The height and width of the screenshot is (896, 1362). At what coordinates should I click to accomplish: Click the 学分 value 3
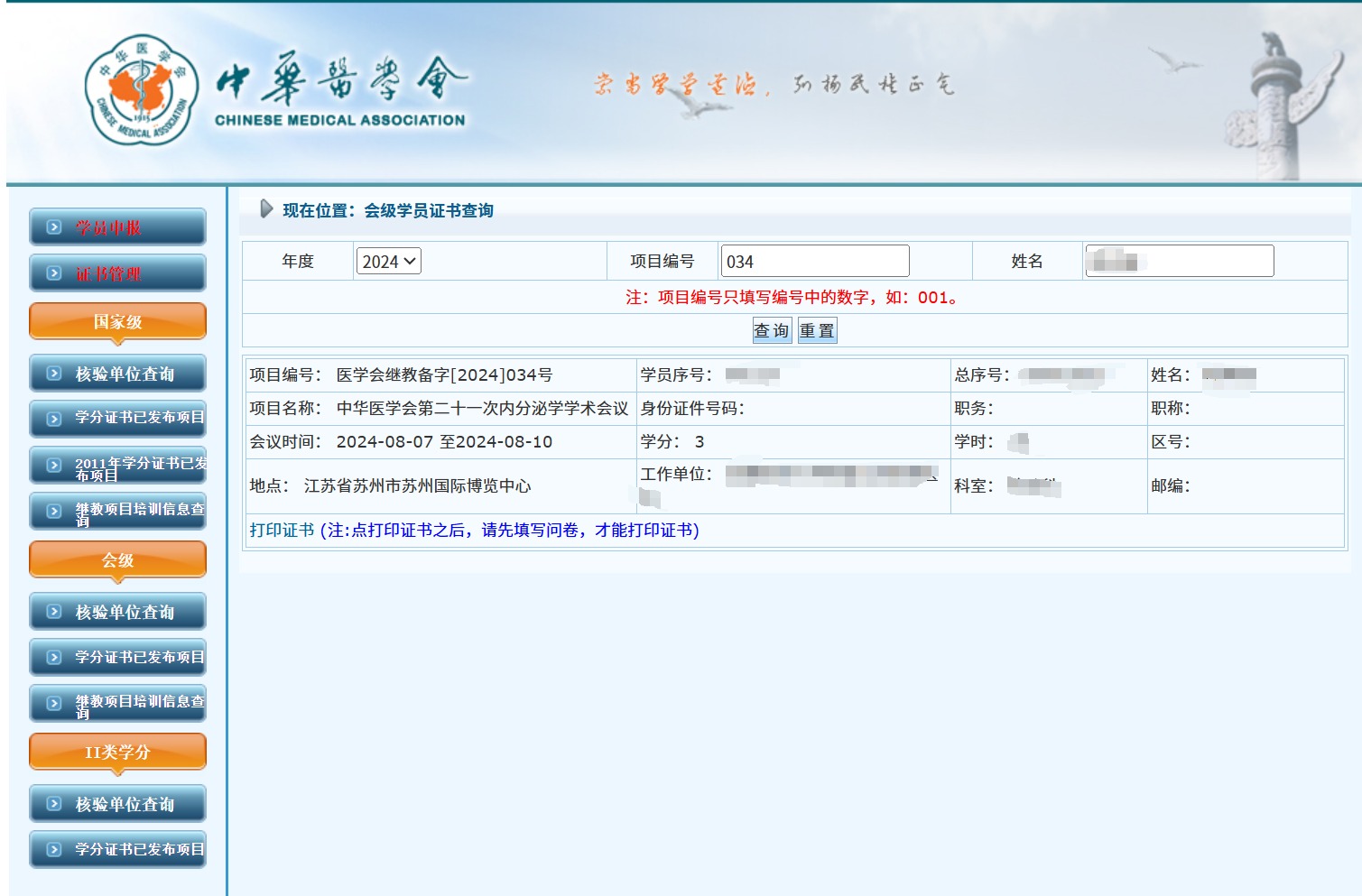point(699,442)
